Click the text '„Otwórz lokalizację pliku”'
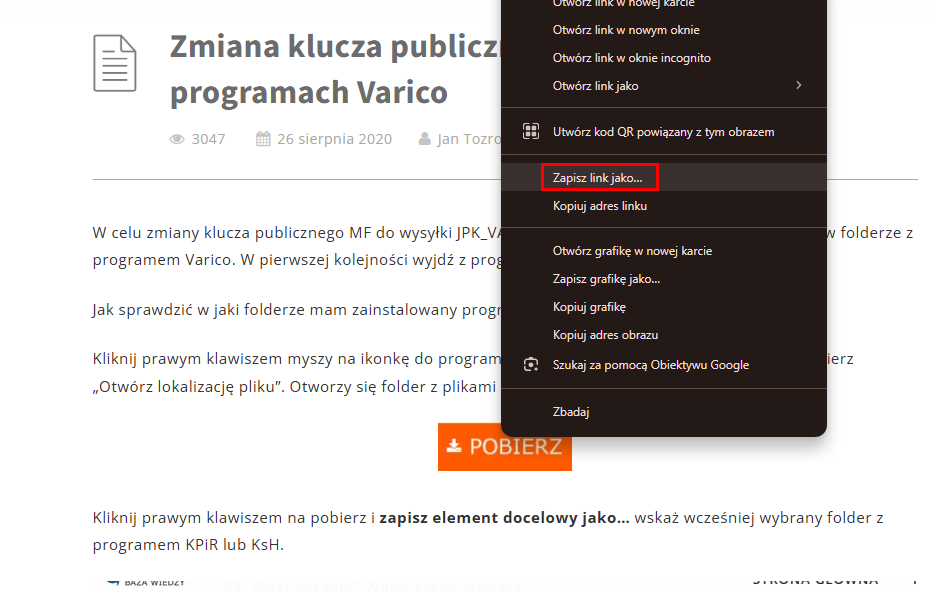Image resolution: width=931 pixels, height=592 pixels. 189,387
